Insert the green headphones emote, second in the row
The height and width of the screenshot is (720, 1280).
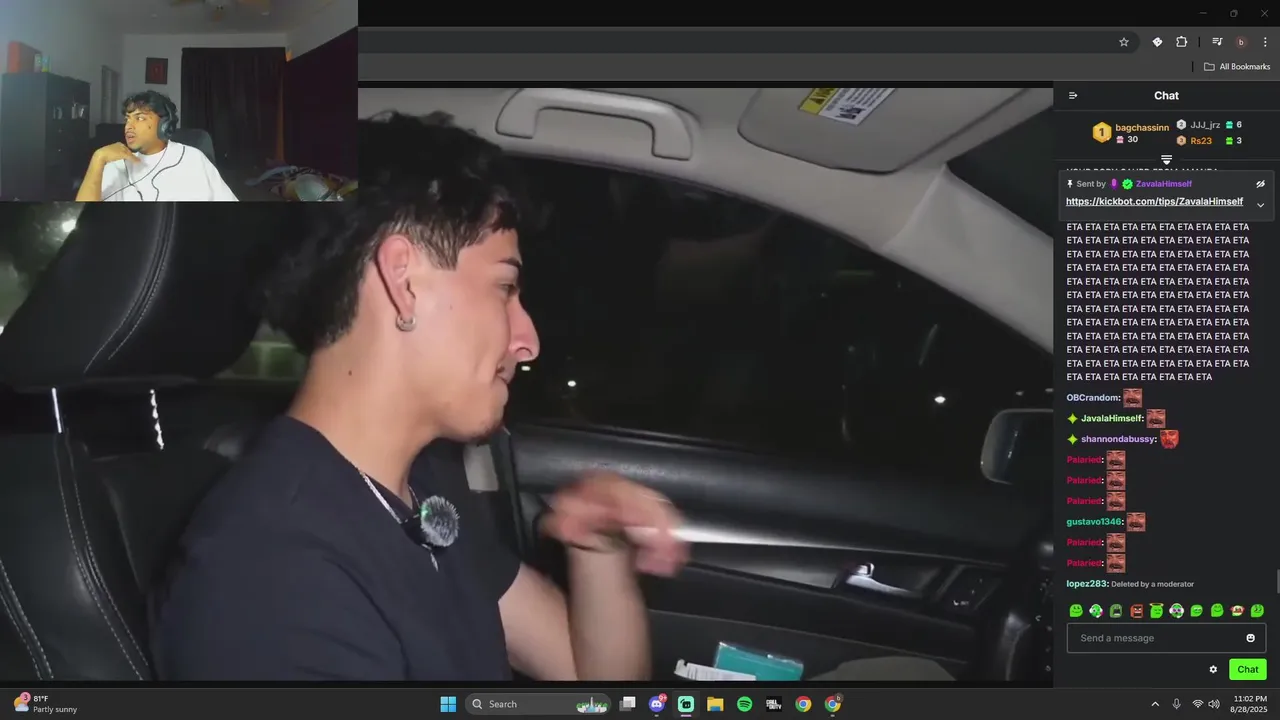point(1096,610)
